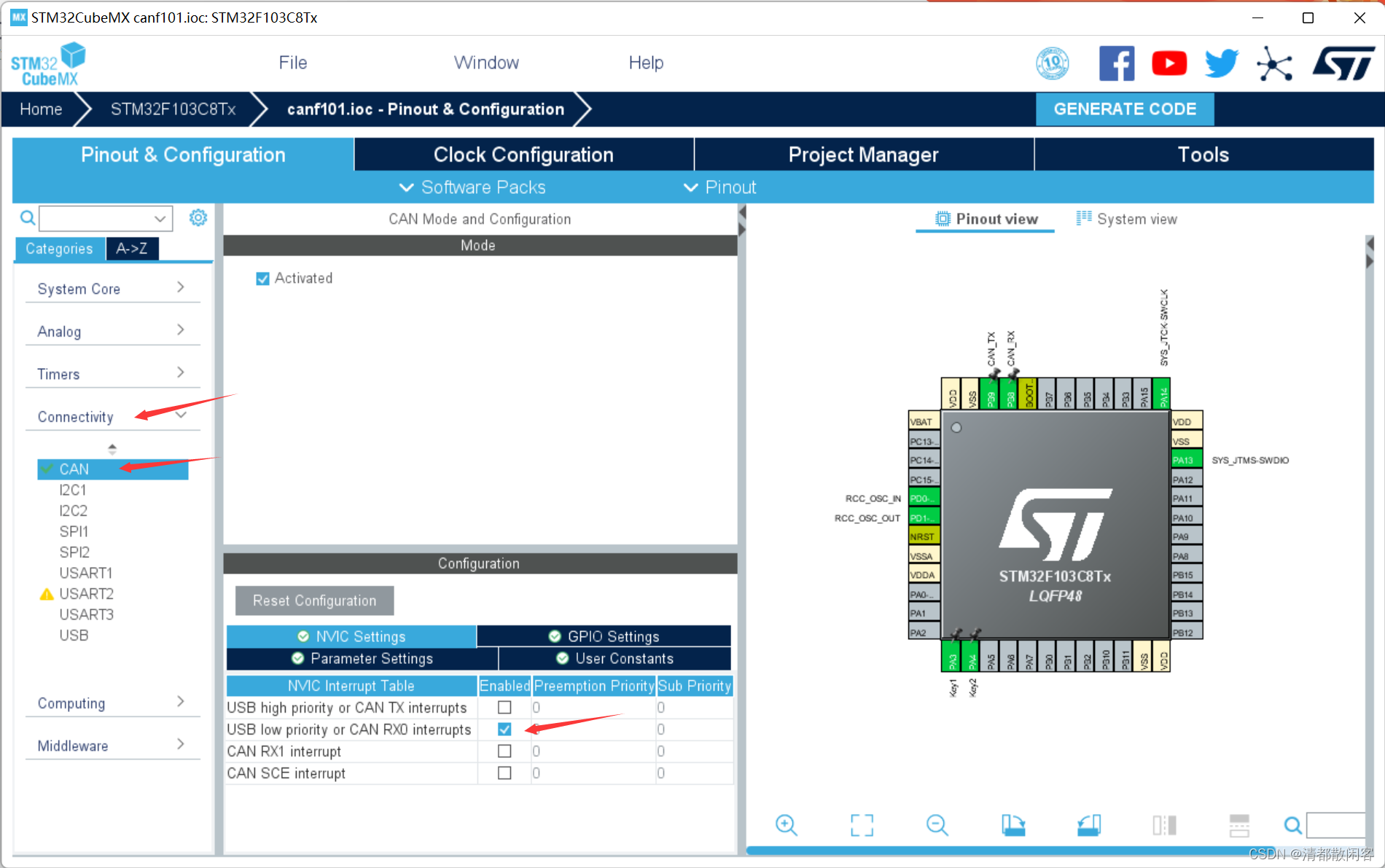
Task: Toggle the split horizontal view icon
Action: (1239, 825)
